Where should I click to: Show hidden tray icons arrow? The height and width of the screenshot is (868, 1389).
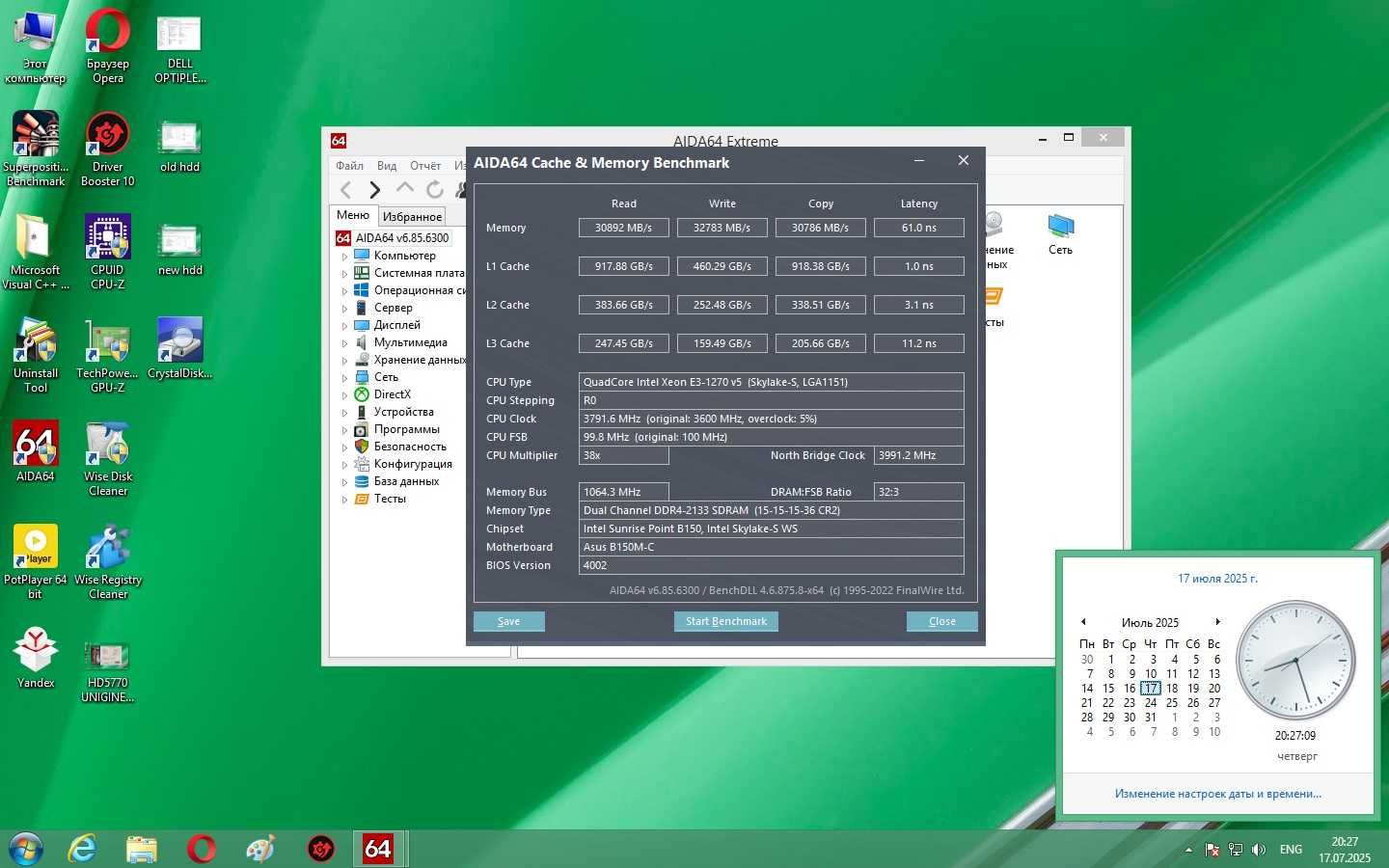click(1188, 850)
